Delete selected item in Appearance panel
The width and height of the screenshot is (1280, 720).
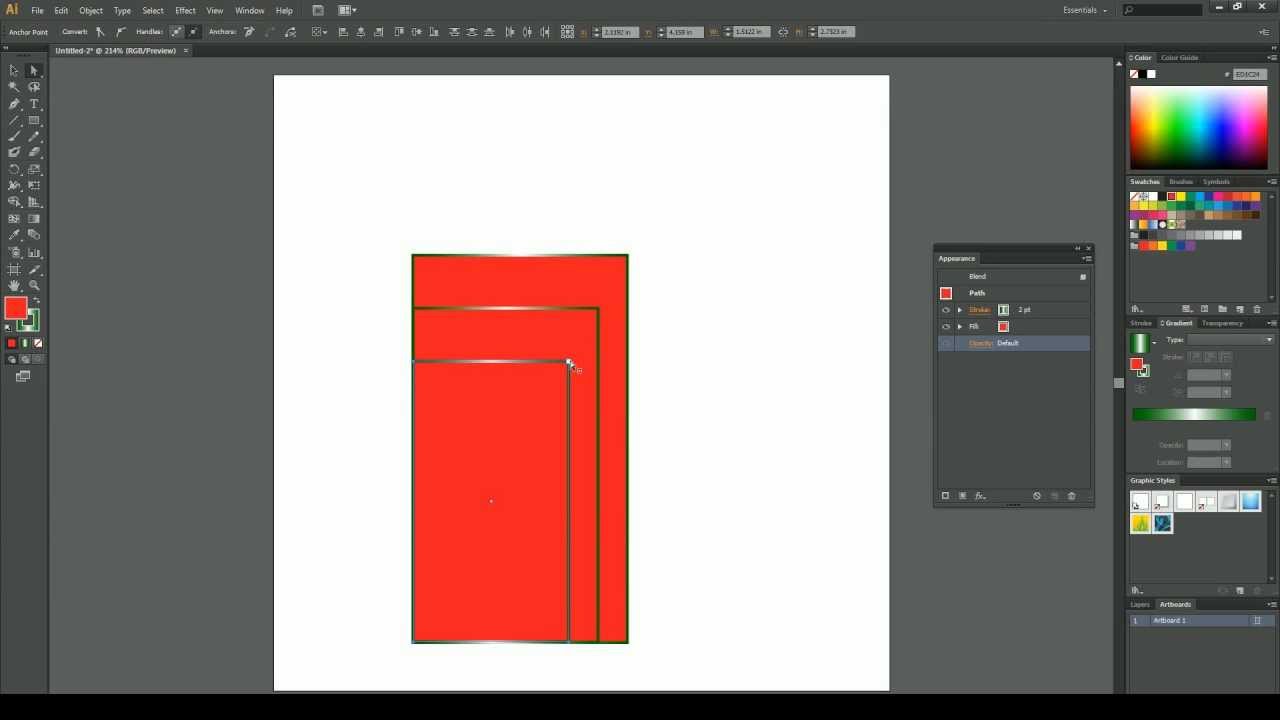(x=1071, y=496)
